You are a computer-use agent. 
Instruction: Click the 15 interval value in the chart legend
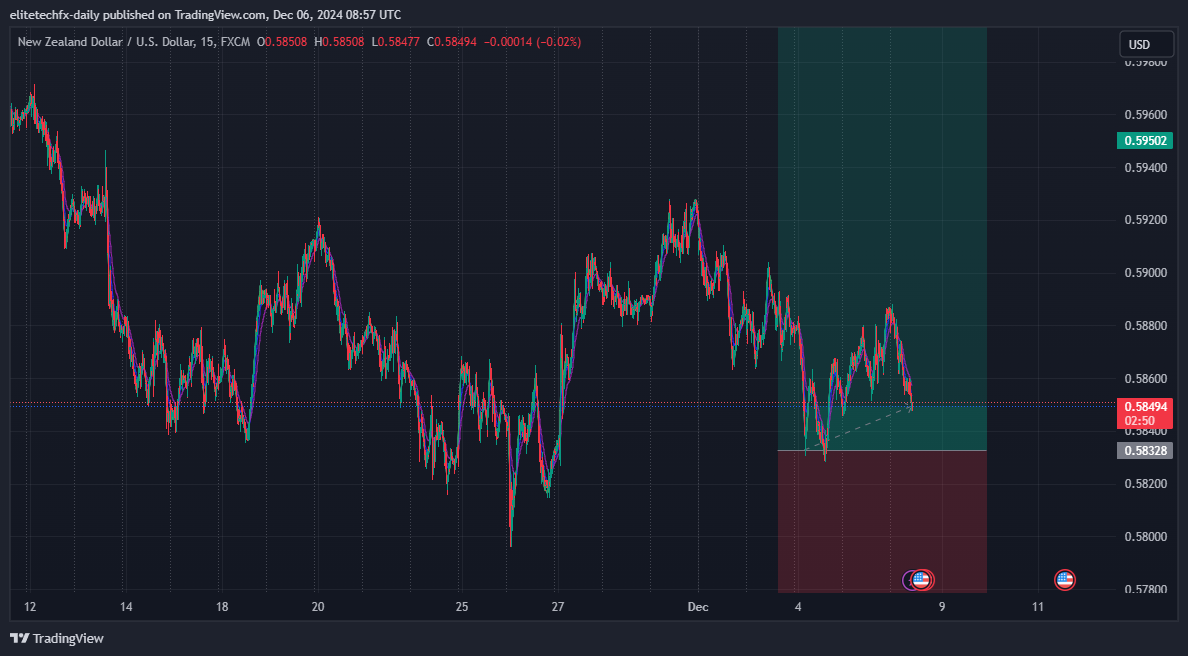click(x=207, y=42)
